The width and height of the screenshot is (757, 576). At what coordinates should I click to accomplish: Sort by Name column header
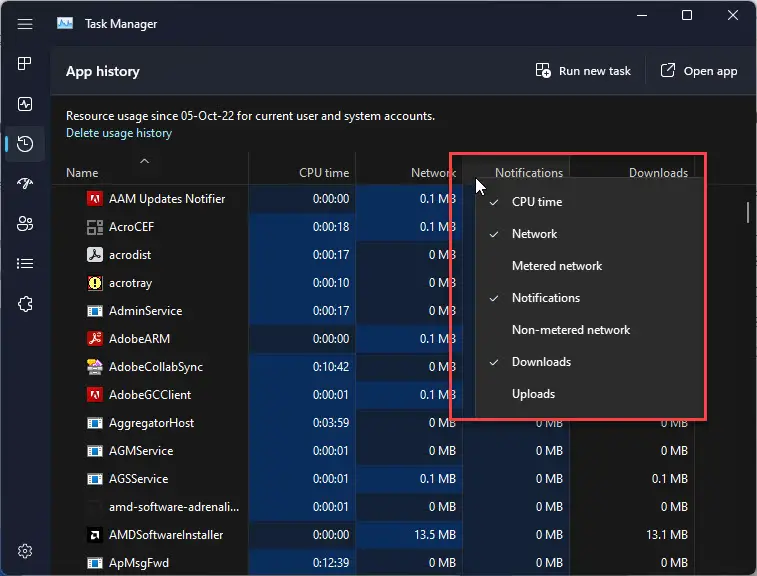[82, 173]
